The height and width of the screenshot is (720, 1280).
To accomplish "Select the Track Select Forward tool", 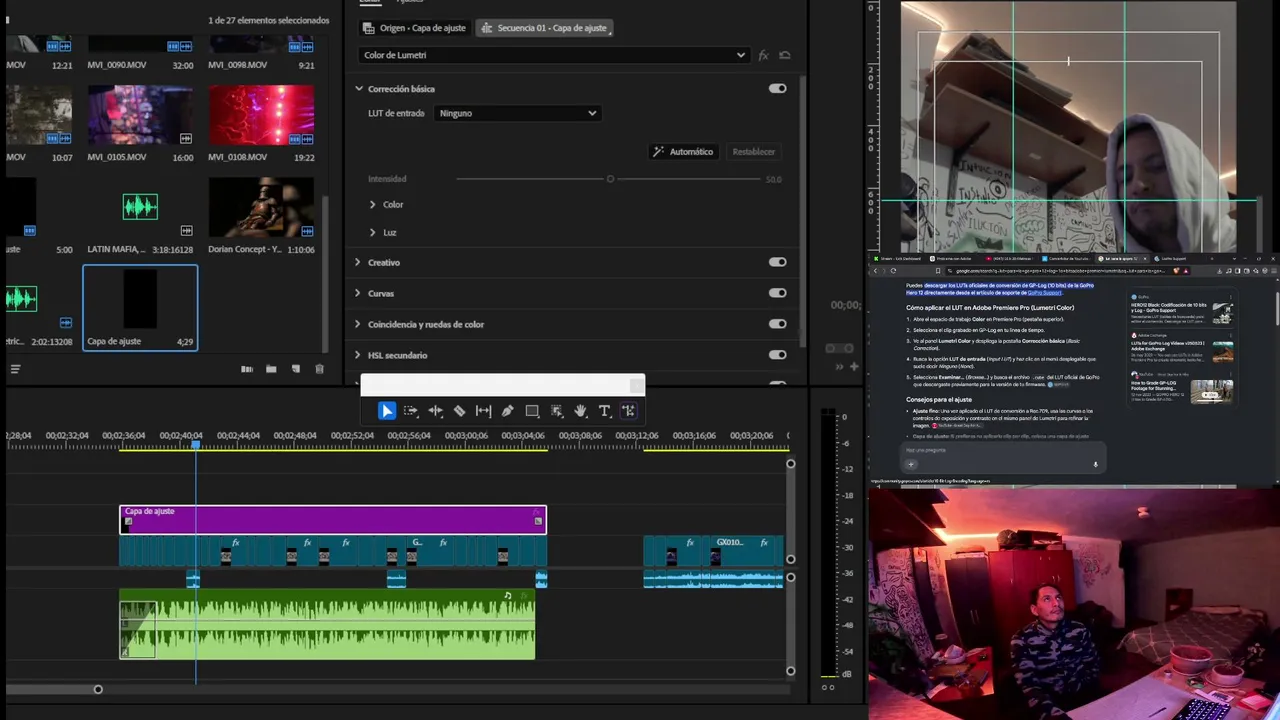I will pos(411,411).
